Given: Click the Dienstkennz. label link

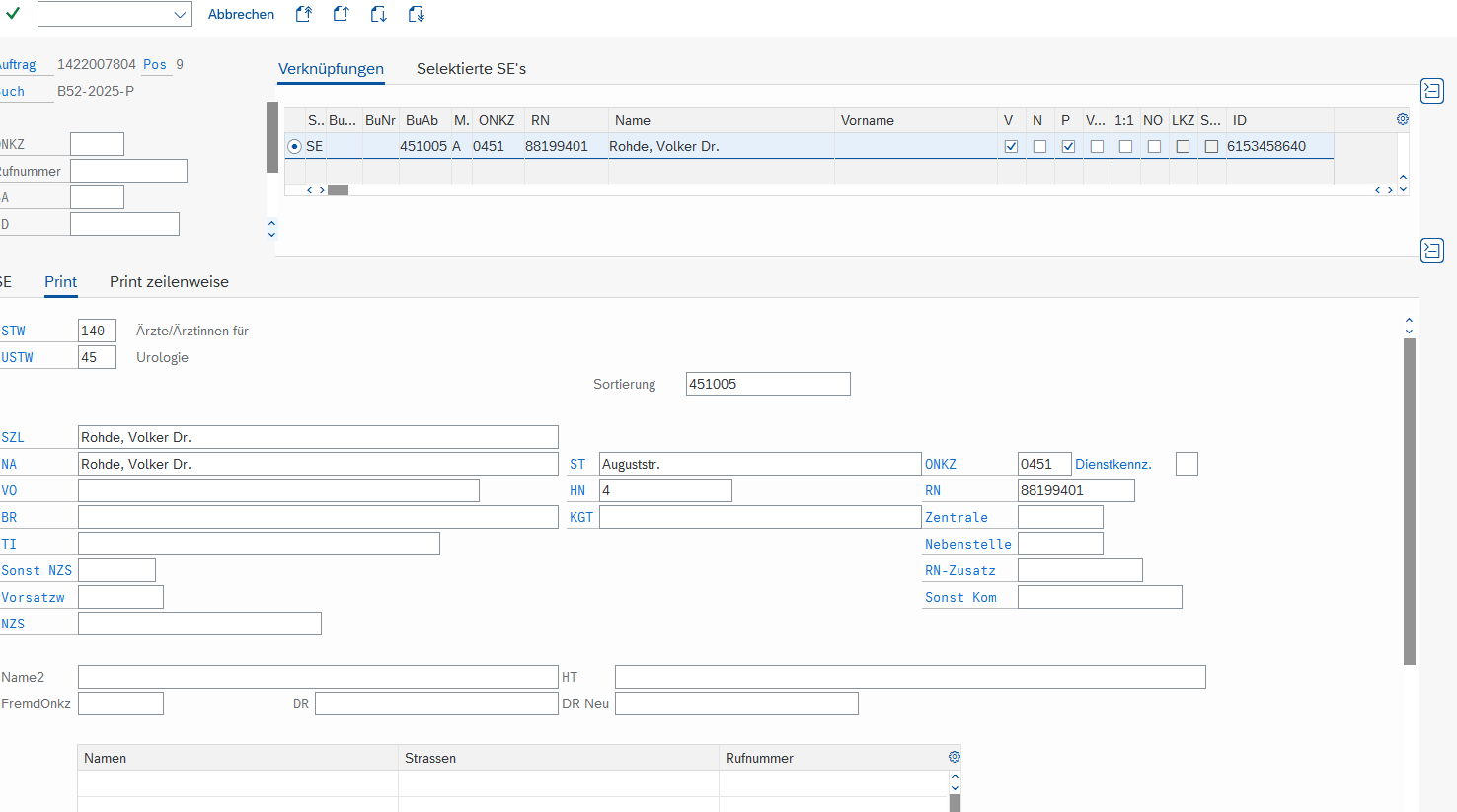Looking at the screenshot, I should pyautogui.click(x=1113, y=464).
